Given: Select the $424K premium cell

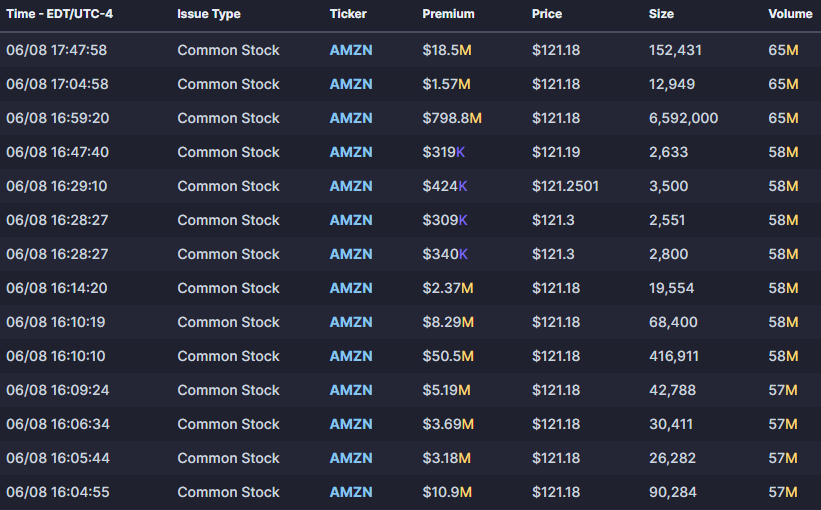Looking at the screenshot, I should [445, 186].
